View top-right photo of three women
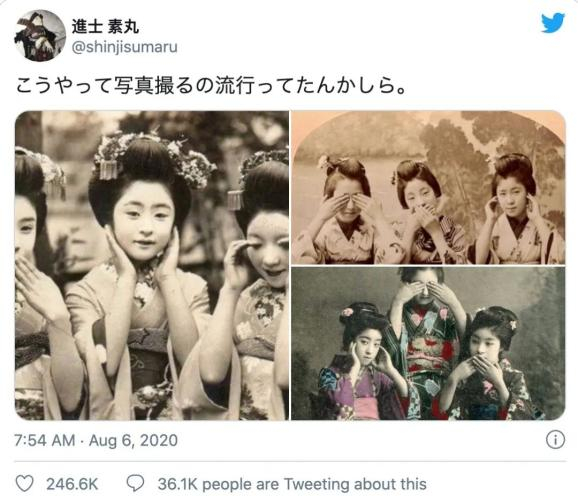Image resolution: width=578 pixels, height=496 pixels. pos(428,188)
